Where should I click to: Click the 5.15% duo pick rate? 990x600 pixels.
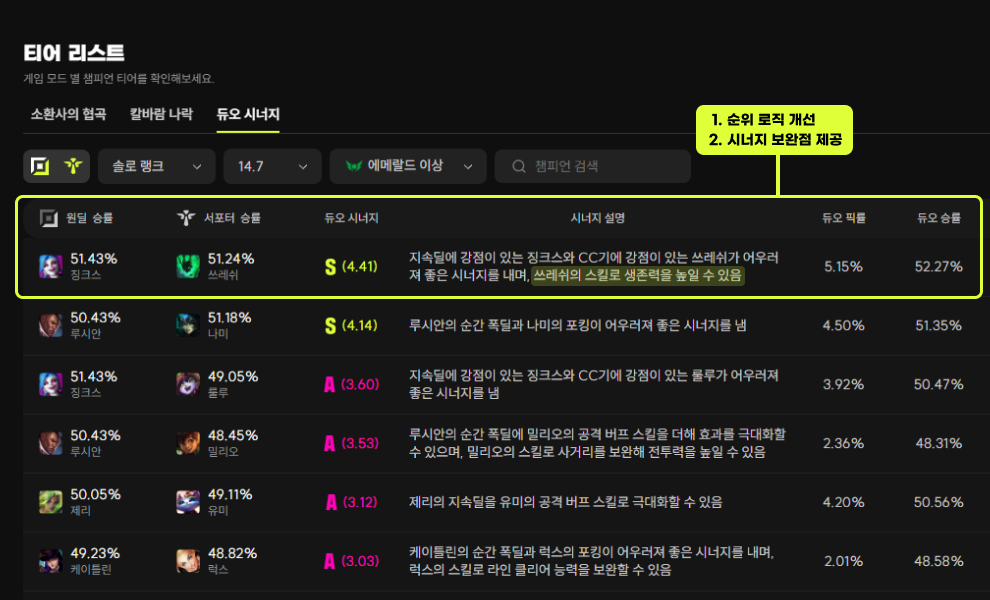click(844, 267)
